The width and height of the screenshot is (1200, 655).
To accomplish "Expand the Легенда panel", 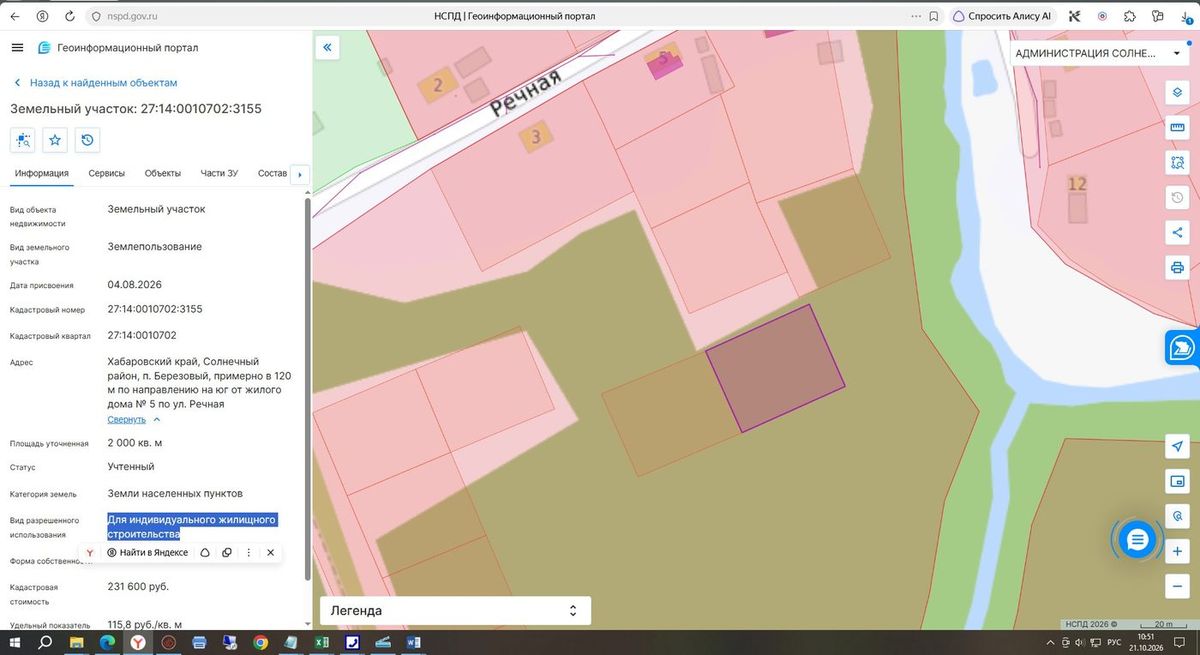I will point(455,610).
